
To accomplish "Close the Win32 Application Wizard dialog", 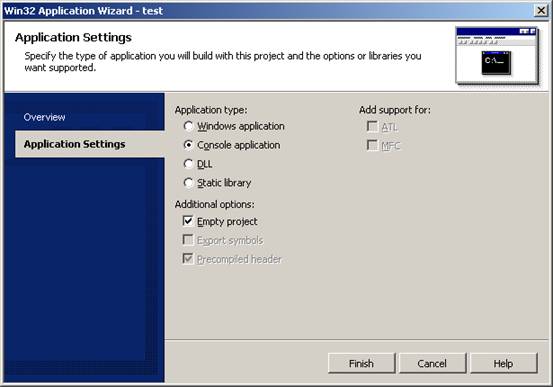I will 541,11.
